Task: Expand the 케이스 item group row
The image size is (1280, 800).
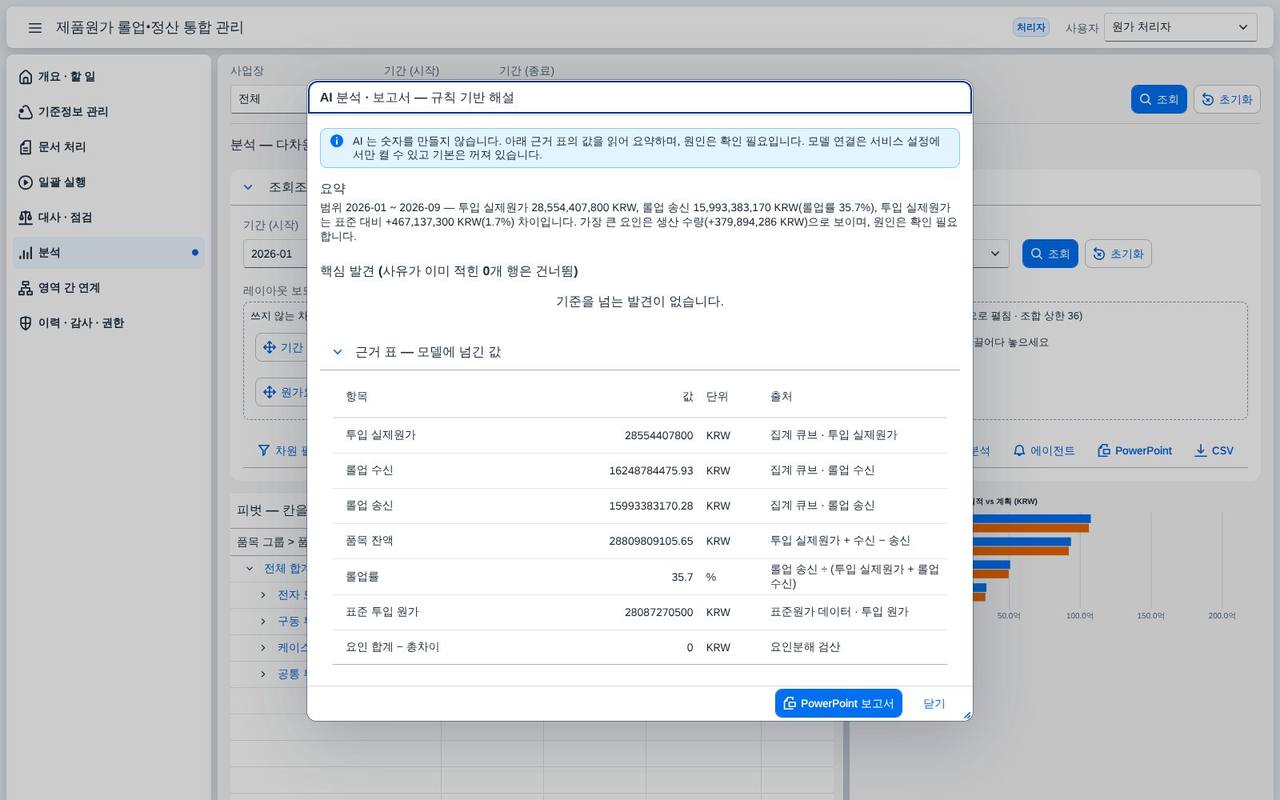Action: coord(264,647)
